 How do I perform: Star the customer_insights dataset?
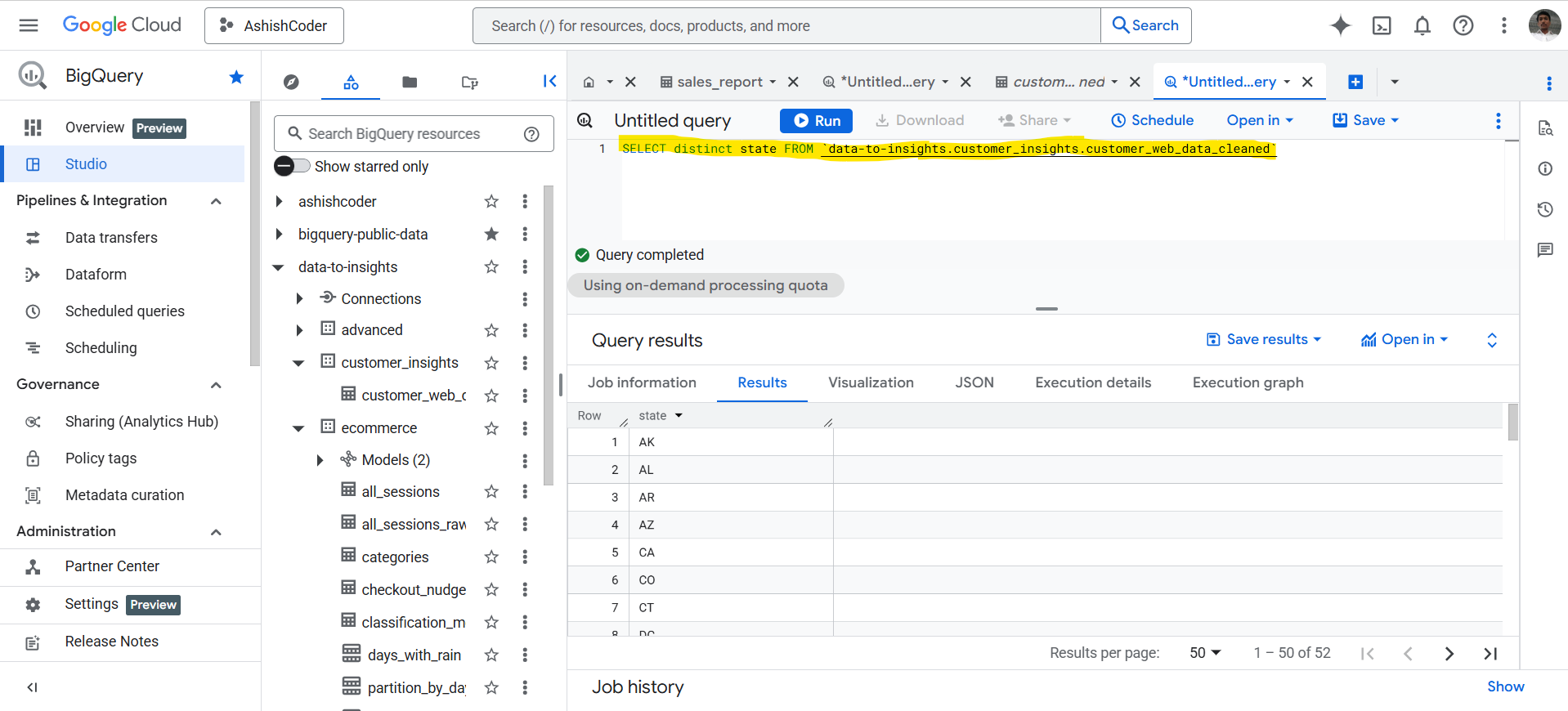(x=491, y=363)
